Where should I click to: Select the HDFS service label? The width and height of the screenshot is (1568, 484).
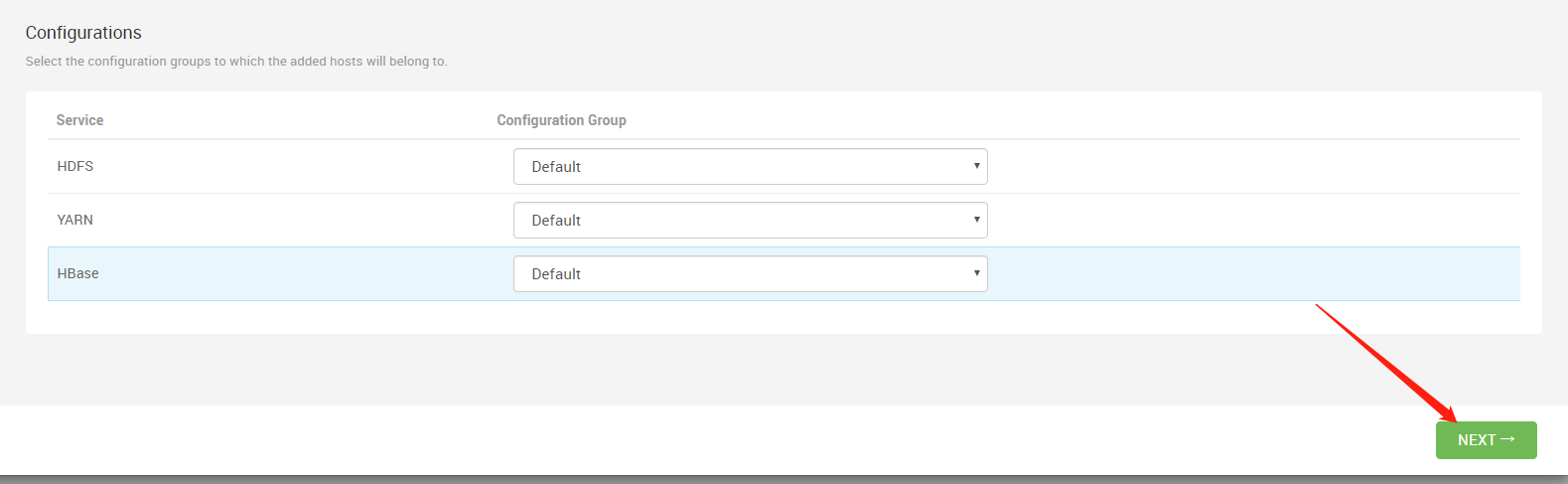(75, 167)
